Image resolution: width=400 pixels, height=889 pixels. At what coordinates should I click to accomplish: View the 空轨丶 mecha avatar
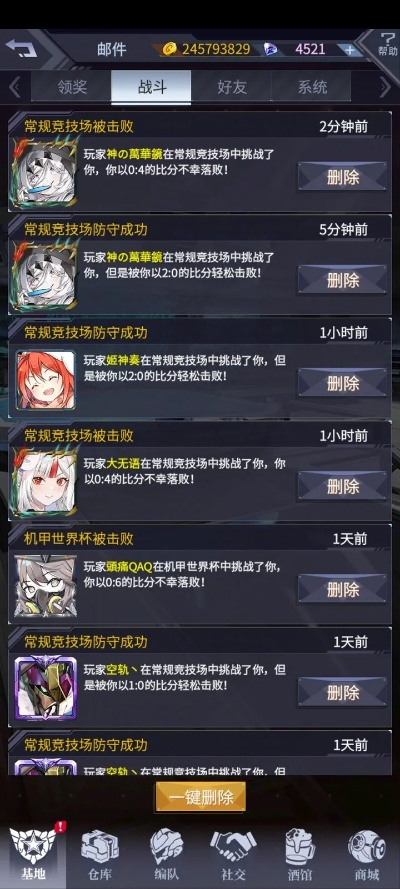pyautogui.click(x=45, y=689)
